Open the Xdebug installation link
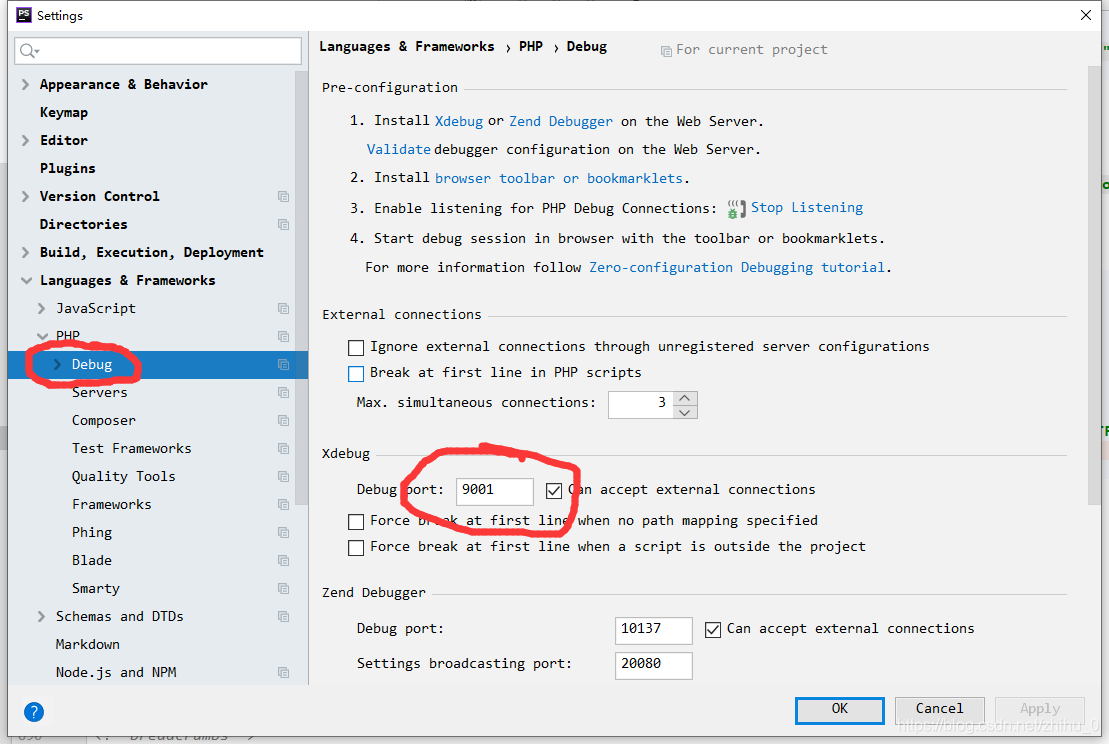1109x744 pixels. click(x=458, y=121)
